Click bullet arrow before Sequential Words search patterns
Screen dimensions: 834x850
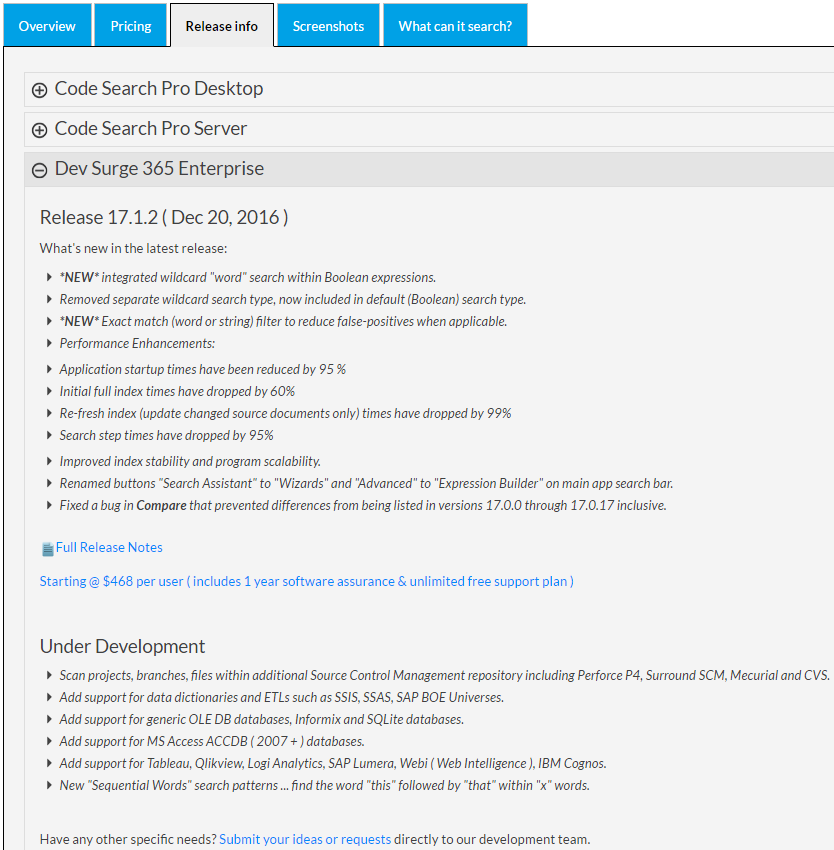click(49, 785)
